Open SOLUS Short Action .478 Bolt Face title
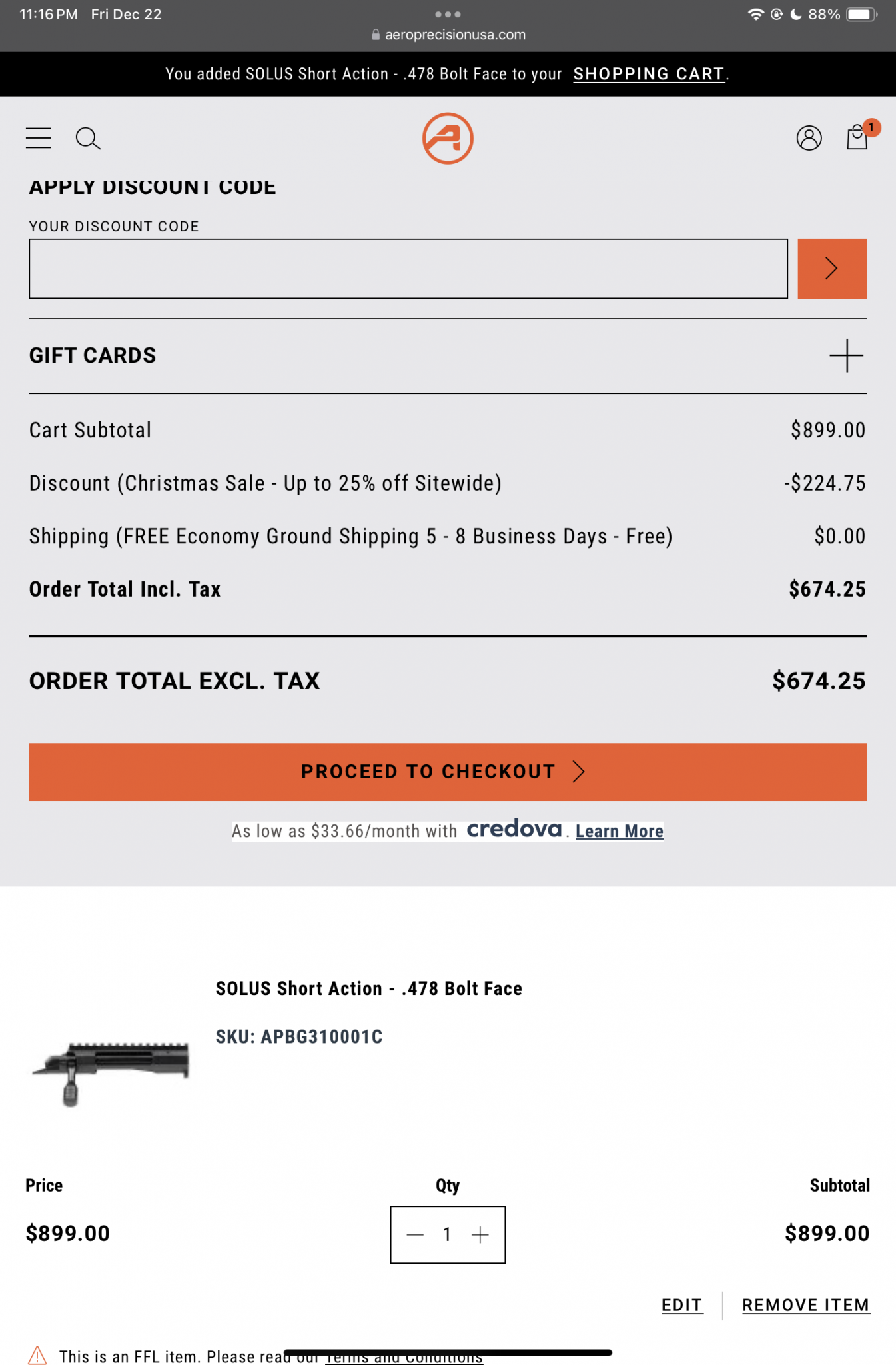The image size is (896, 1365). (369, 988)
